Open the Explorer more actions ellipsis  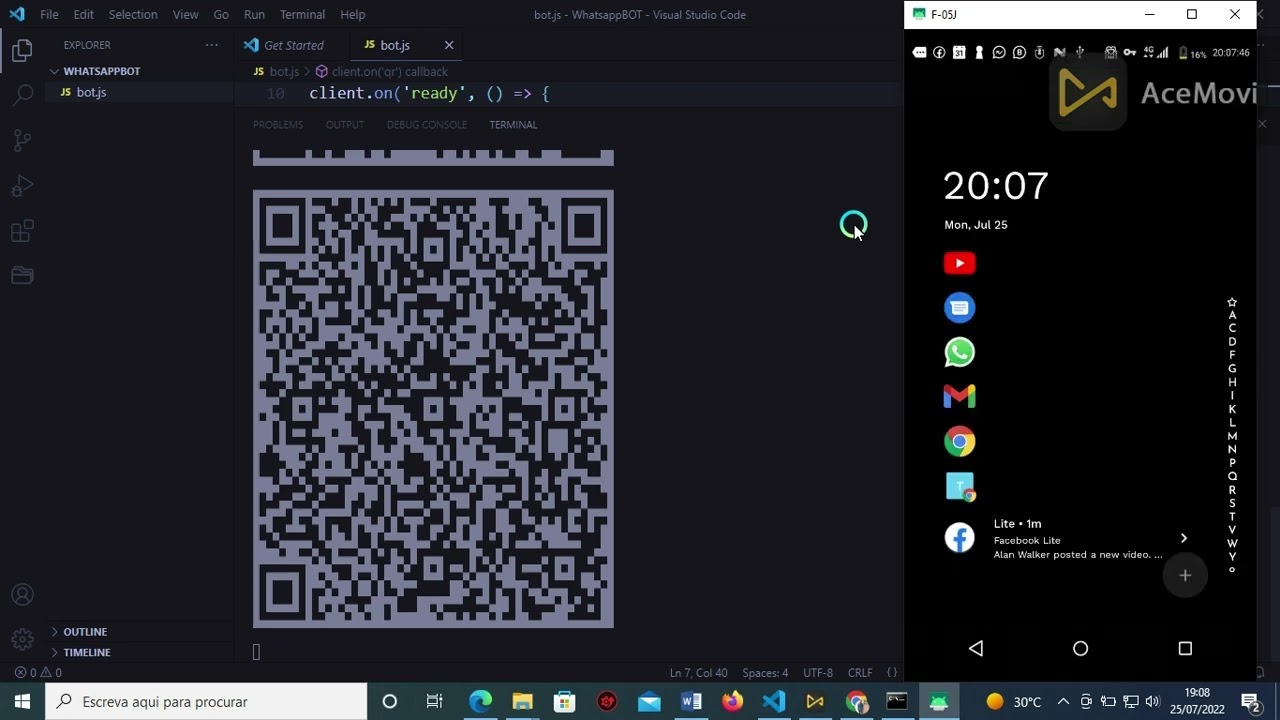[211, 45]
